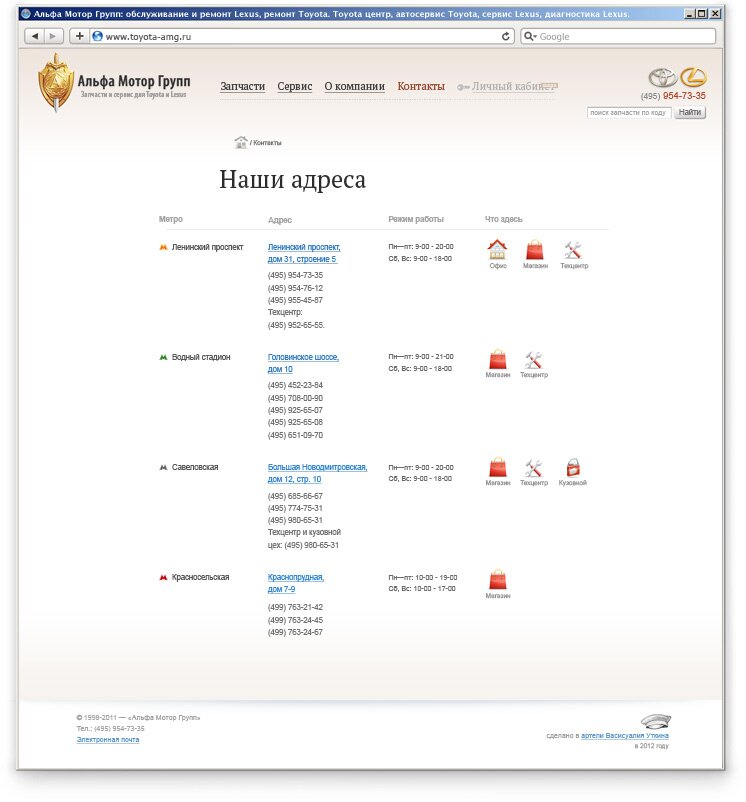Image resolution: width=746 pixels, height=802 pixels.
Task: Open the О компании menu item
Action: tap(354, 86)
